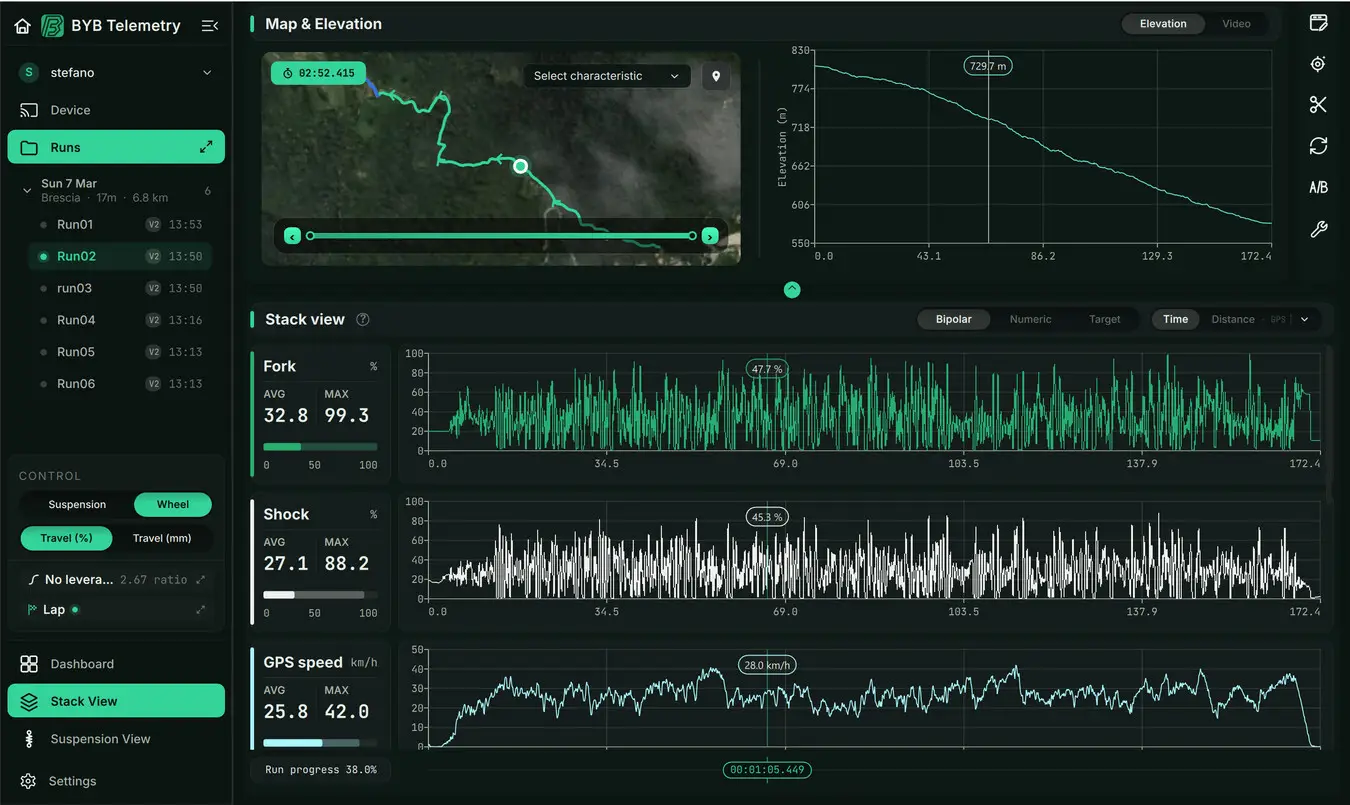Image resolution: width=1350 pixels, height=805 pixels.
Task: Show Stack view help question mark
Action: click(x=363, y=320)
